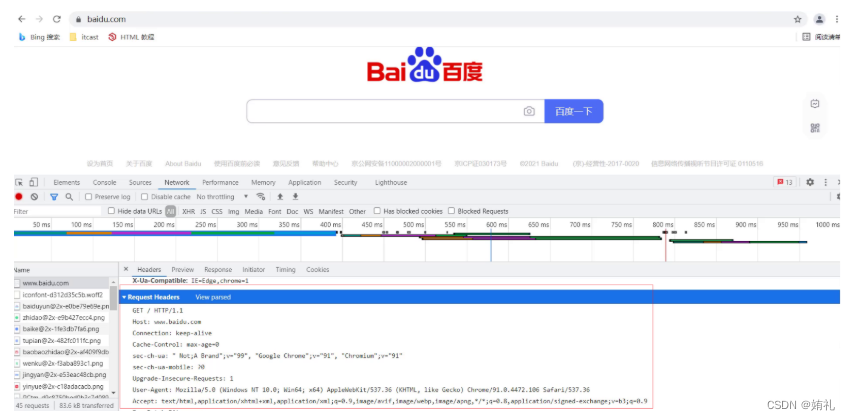Click the export HAR download arrow
Image resolution: width=850 pixels, height=420 pixels.
coord(295,197)
